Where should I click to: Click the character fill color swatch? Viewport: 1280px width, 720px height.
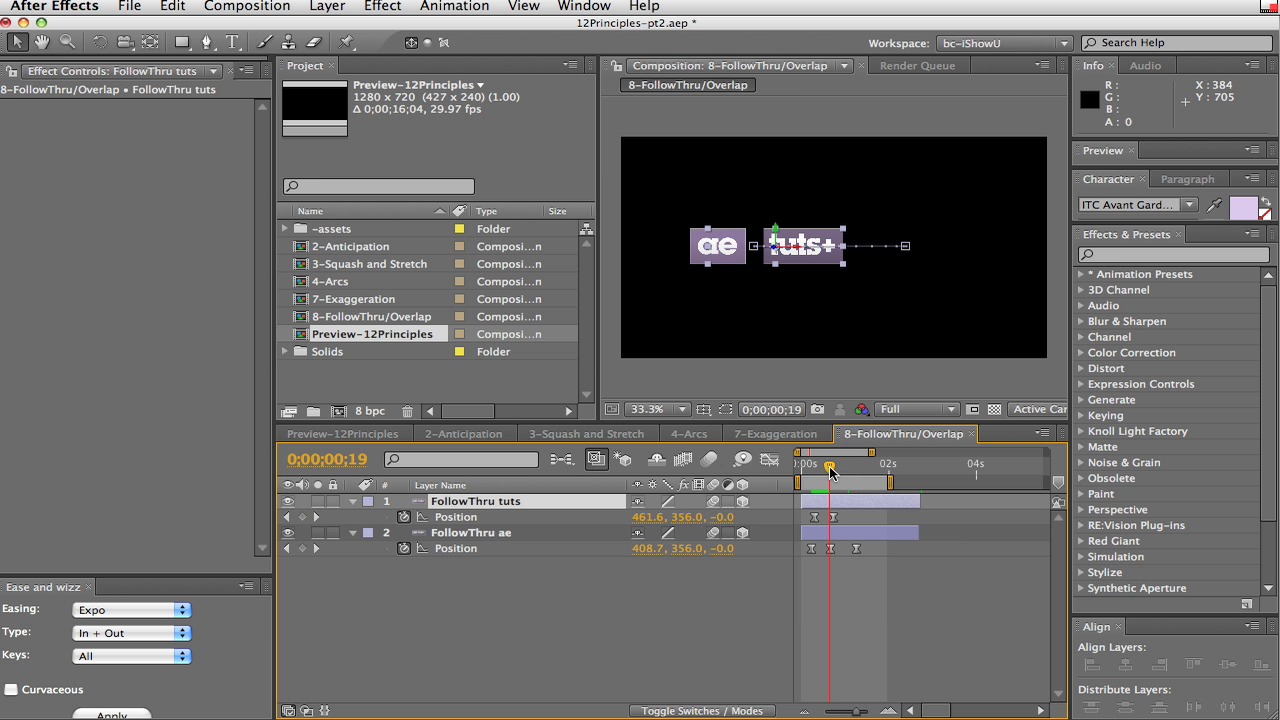pos(1243,207)
